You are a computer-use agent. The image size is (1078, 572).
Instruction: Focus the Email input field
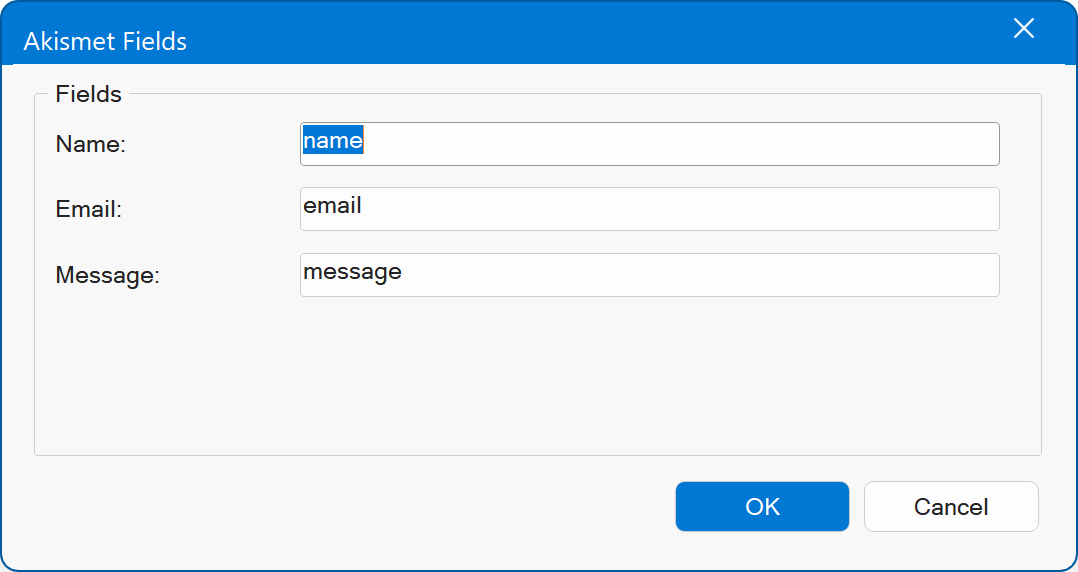(x=650, y=209)
